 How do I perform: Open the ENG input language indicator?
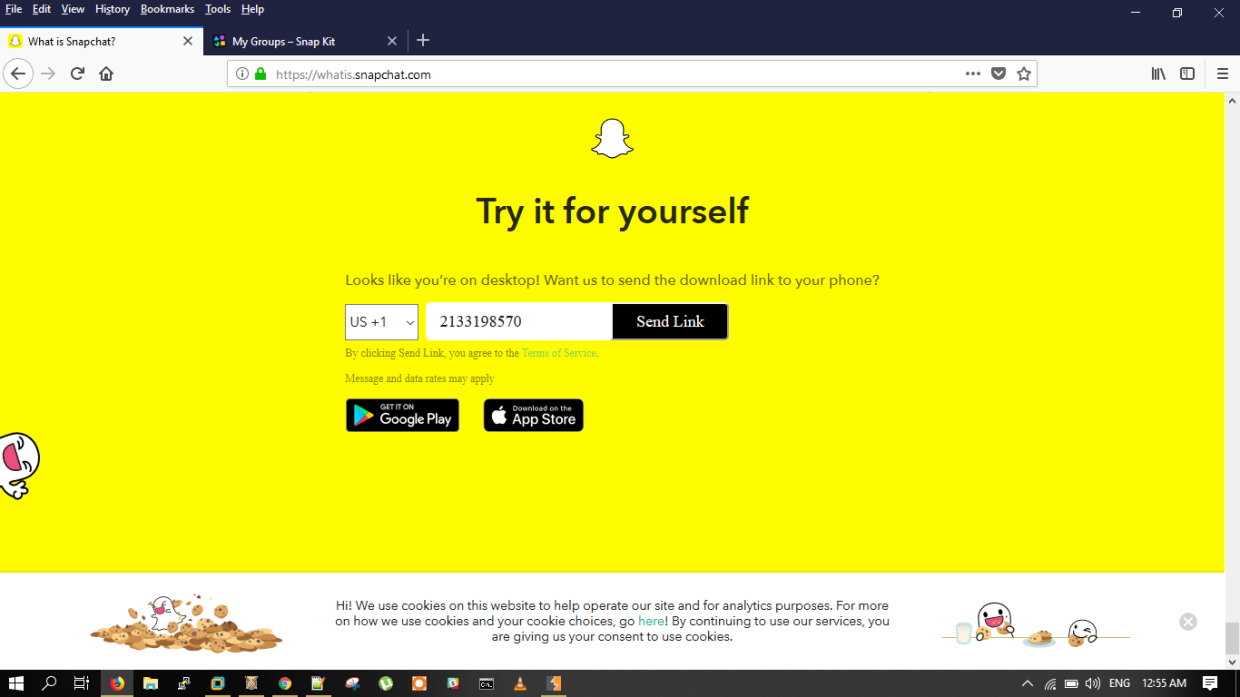click(x=1120, y=684)
